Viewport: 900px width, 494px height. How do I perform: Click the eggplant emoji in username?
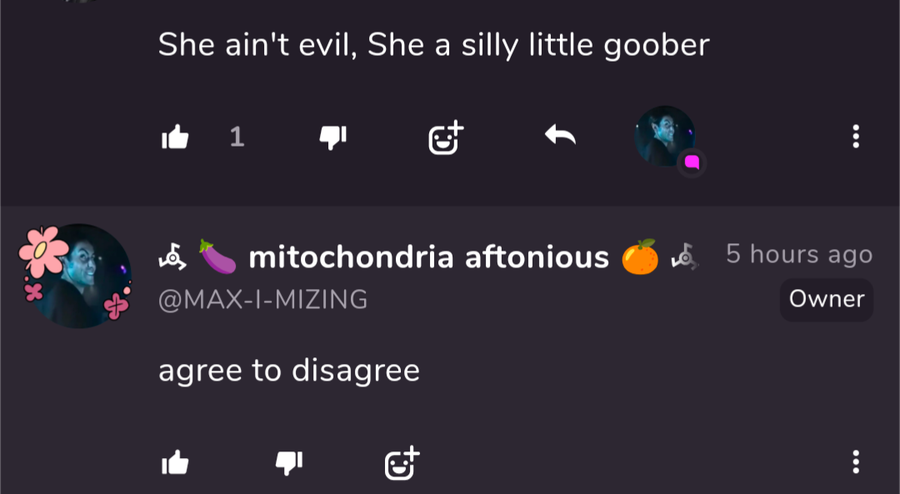(x=218, y=256)
